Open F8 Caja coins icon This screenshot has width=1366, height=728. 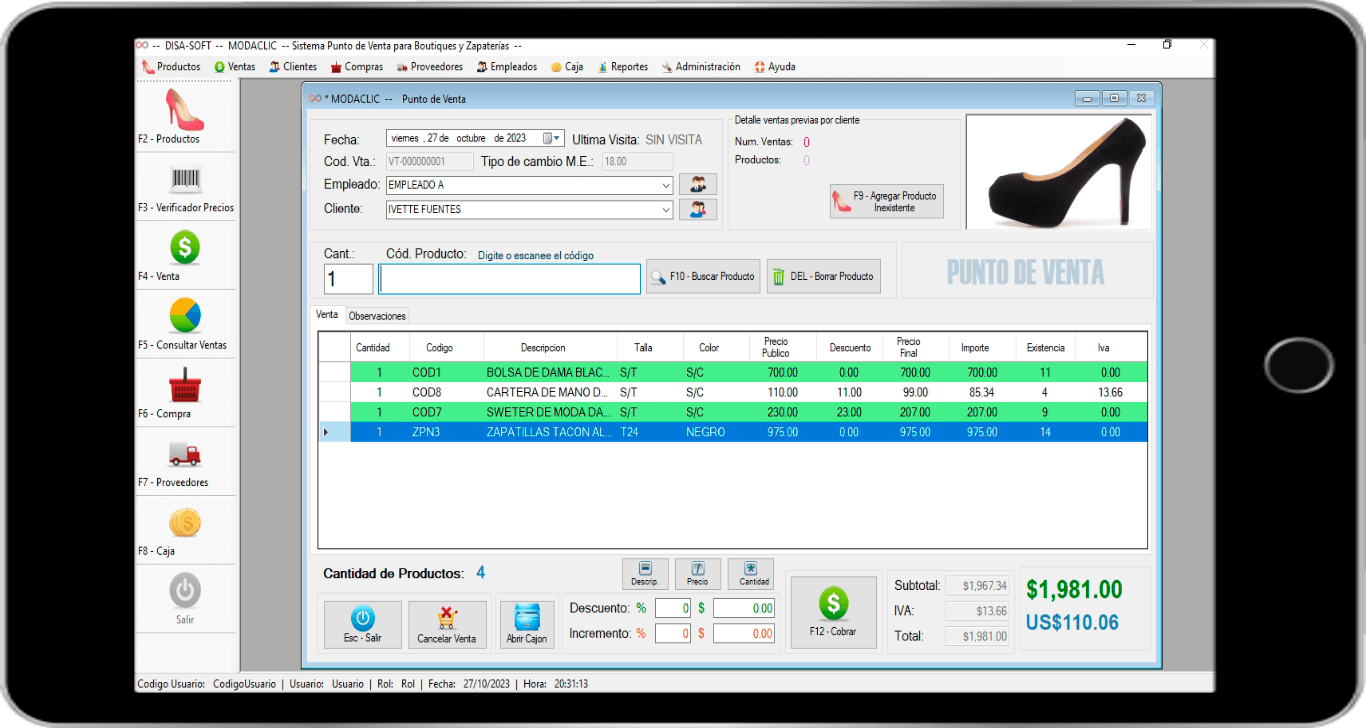pyautogui.click(x=185, y=522)
